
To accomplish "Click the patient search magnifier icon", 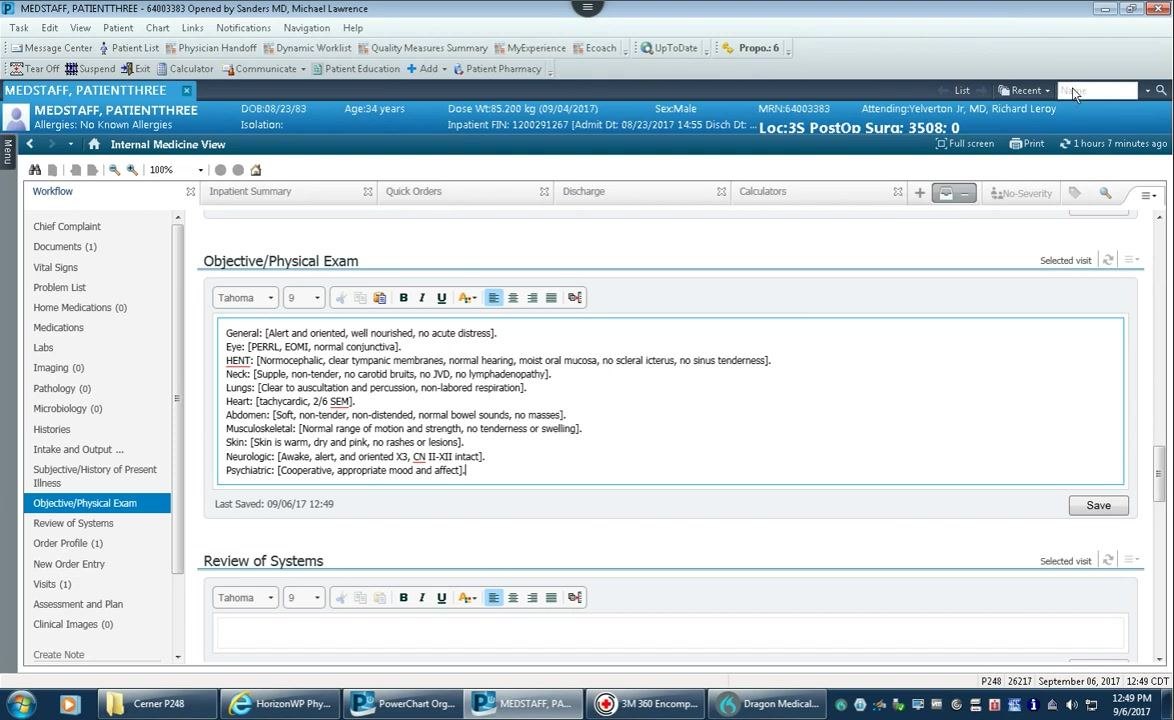I will (x=1161, y=91).
